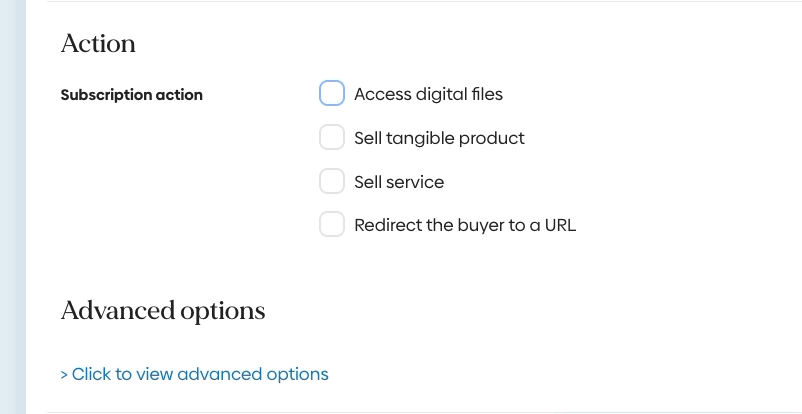Click the Advanced options section heading
The width and height of the screenshot is (802, 414).
click(163, 310)
